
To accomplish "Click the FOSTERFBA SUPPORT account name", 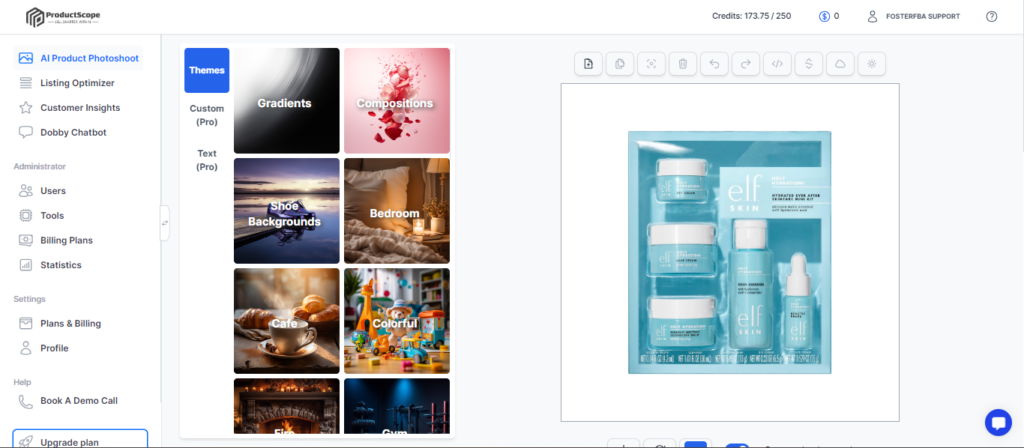I will [923, 16].
